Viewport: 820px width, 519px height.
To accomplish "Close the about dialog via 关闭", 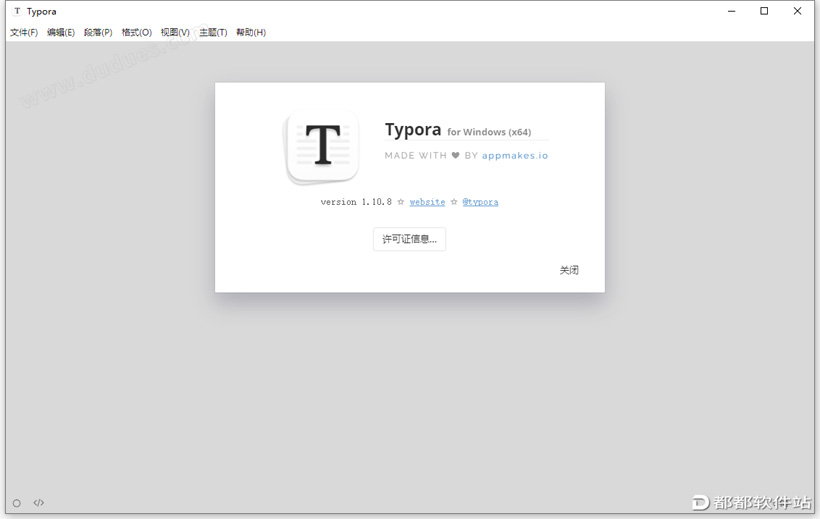I will pos(569,270).
